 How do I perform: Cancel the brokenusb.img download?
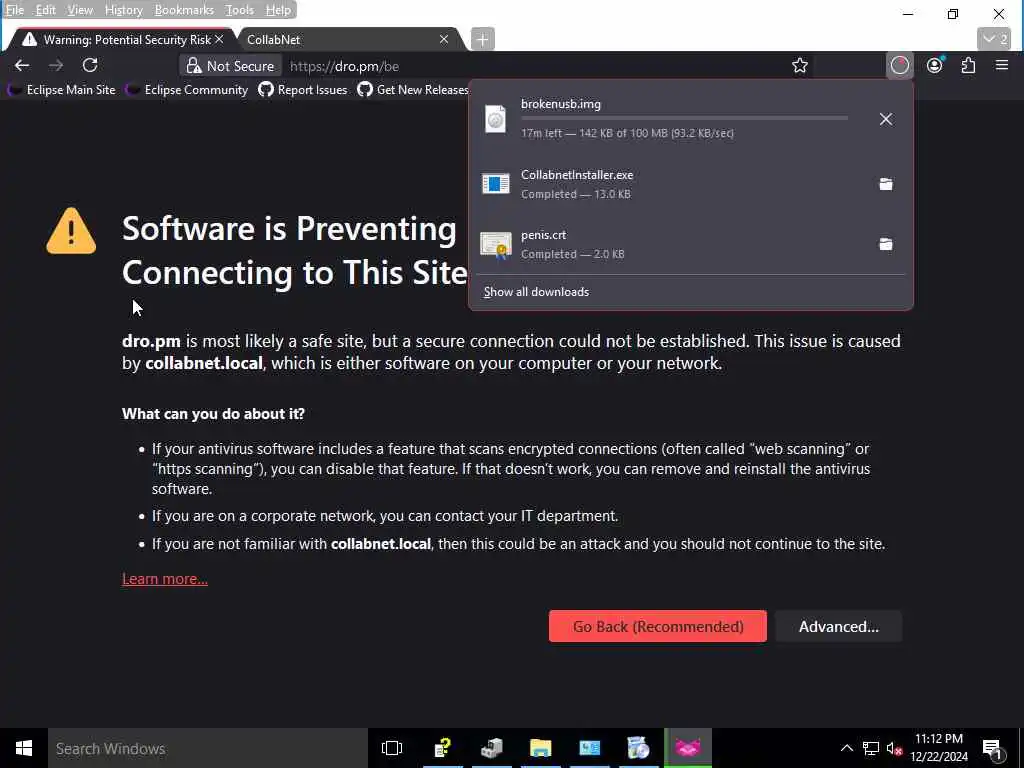click(886, 119)
